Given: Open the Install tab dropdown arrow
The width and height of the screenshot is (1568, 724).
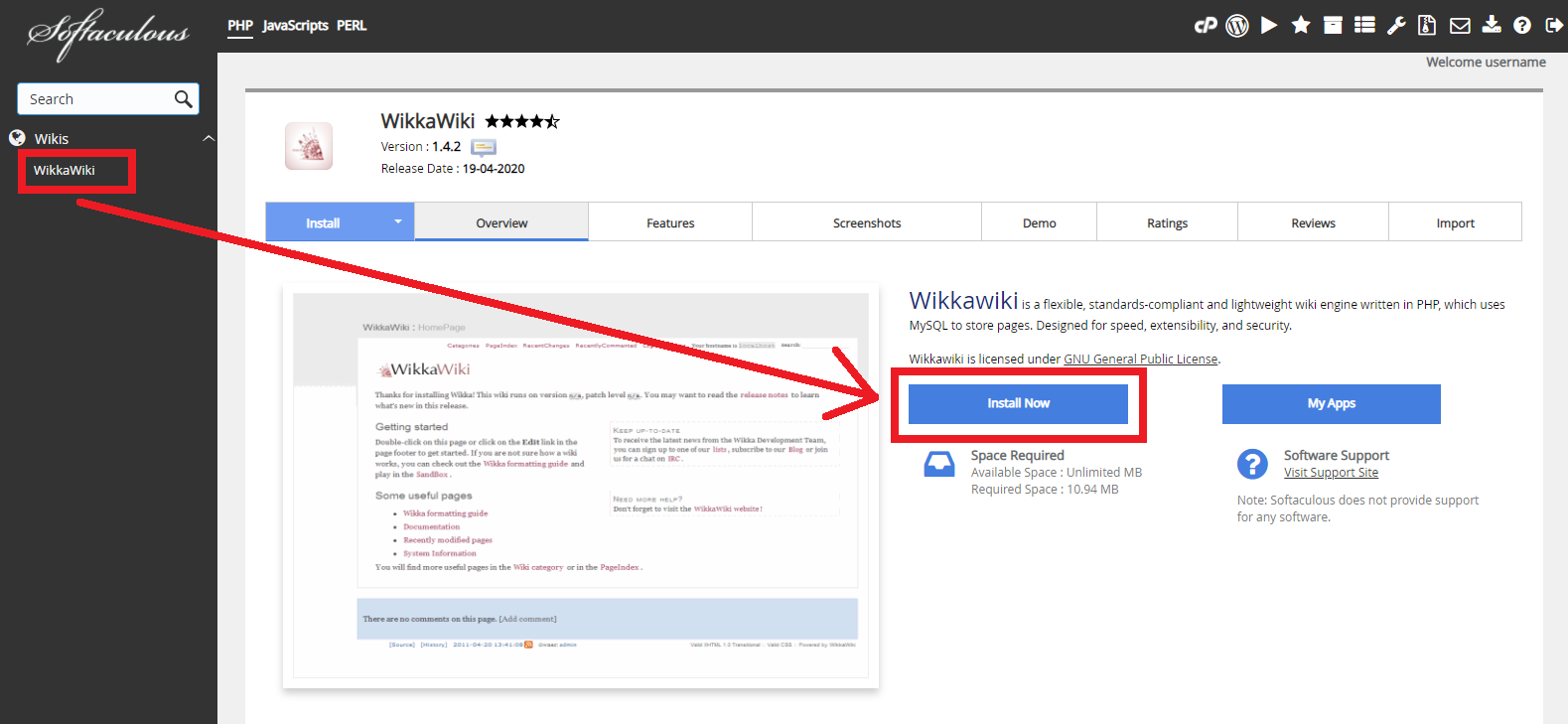Looking at the screenshot, I should (x=398, y=221).
